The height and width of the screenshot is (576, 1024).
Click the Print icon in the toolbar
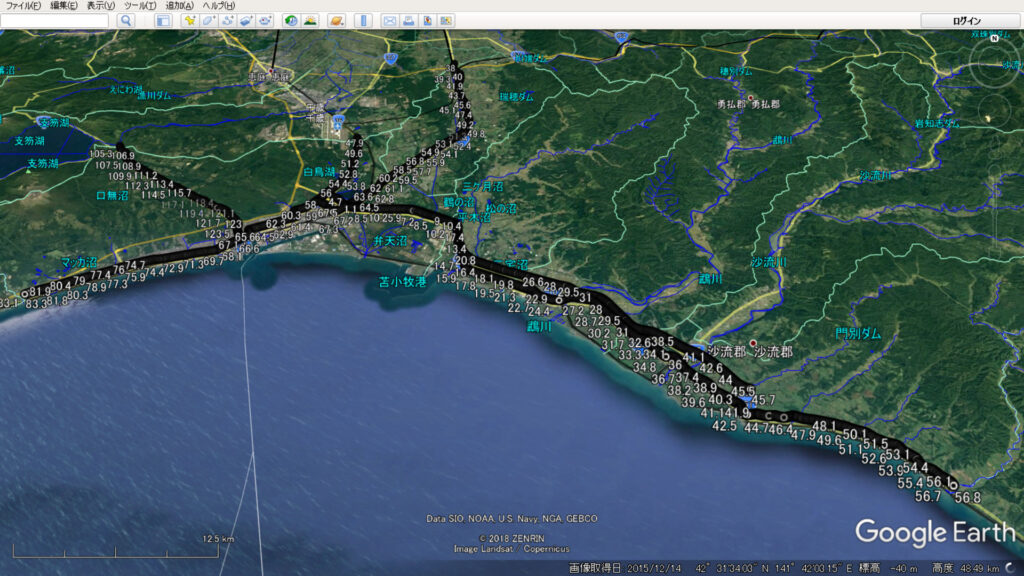[408, 20]
